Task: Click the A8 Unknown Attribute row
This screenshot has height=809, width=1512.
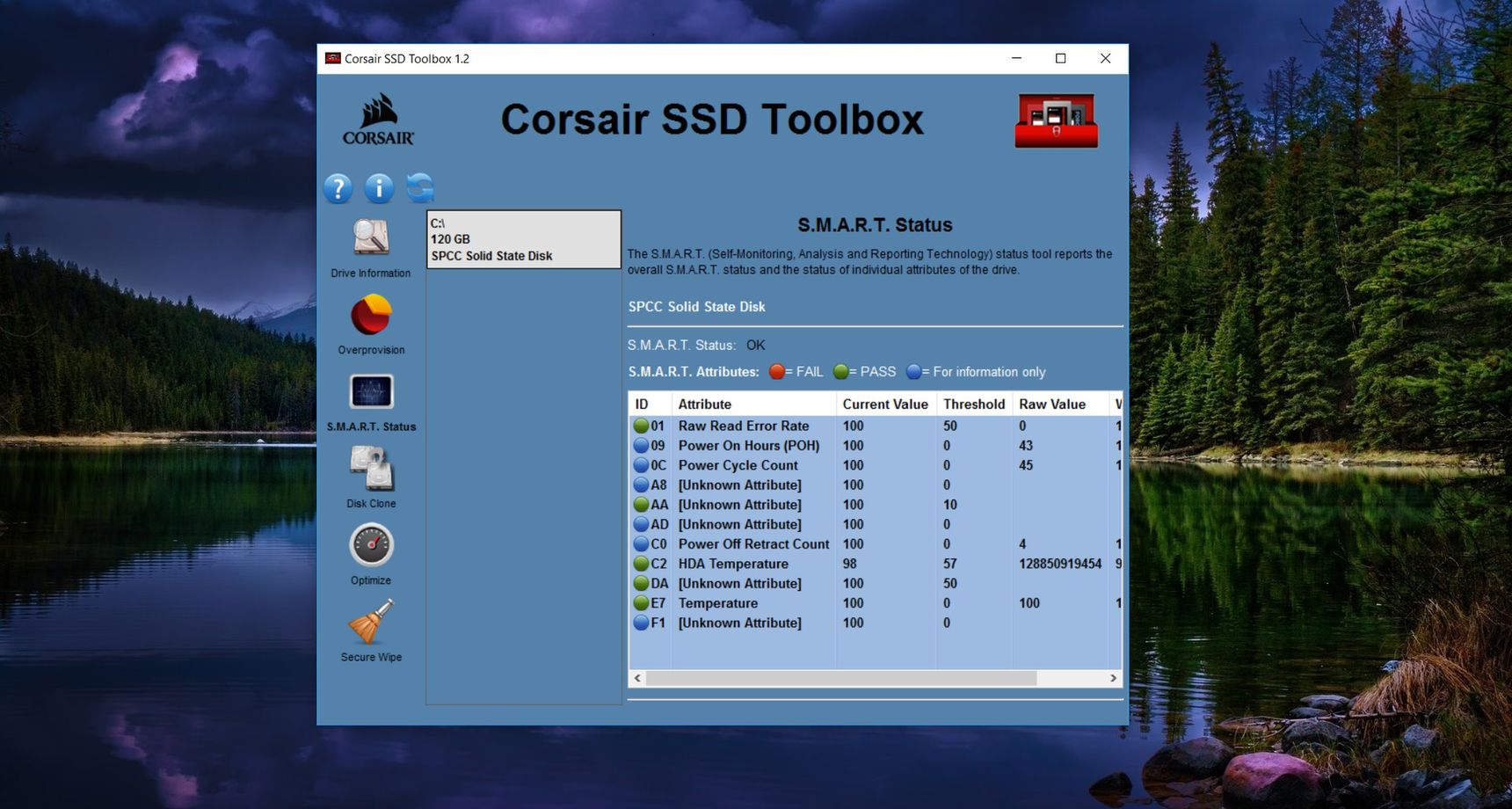Action: [876, 485]
